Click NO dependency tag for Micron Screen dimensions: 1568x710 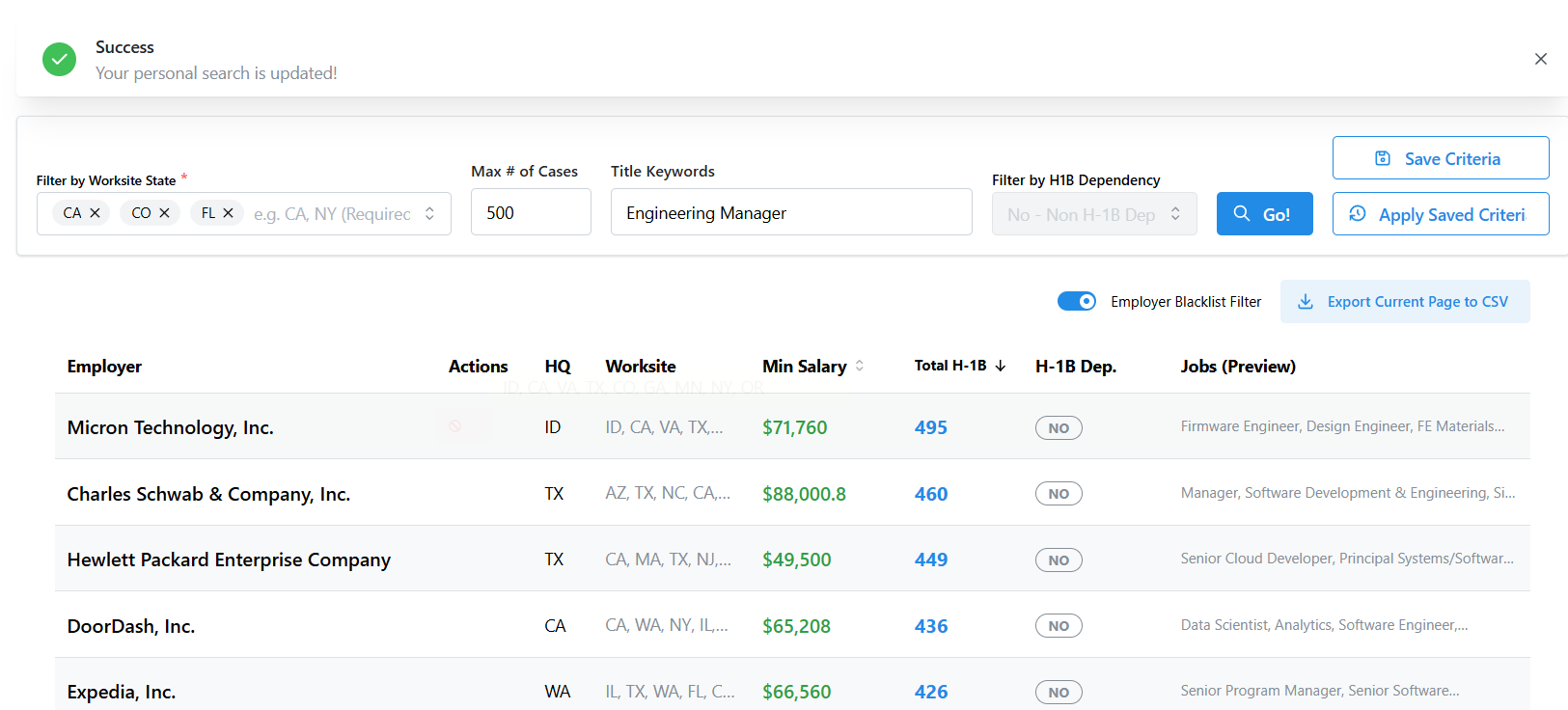(1059, 428)
